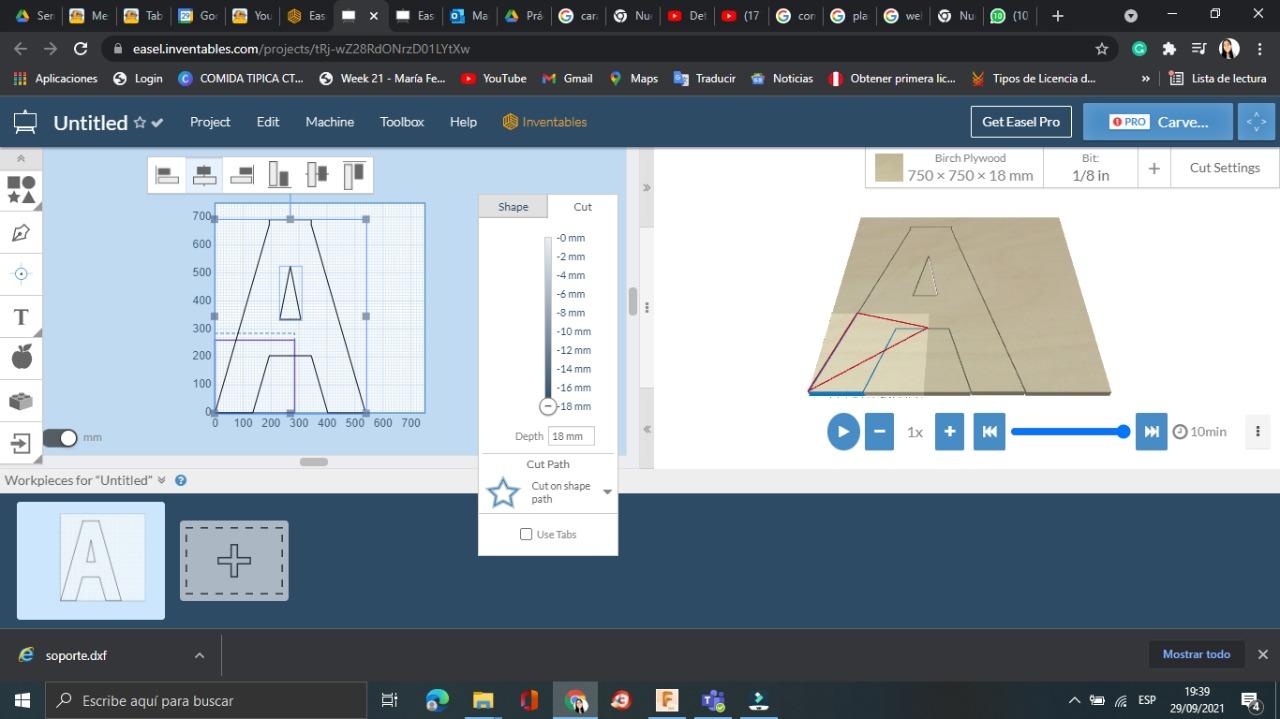Collapse the left tool sidebar chevron
The width and height of the screenshot is (1280, 719).
pyautogui.click(x=21, y=159)
